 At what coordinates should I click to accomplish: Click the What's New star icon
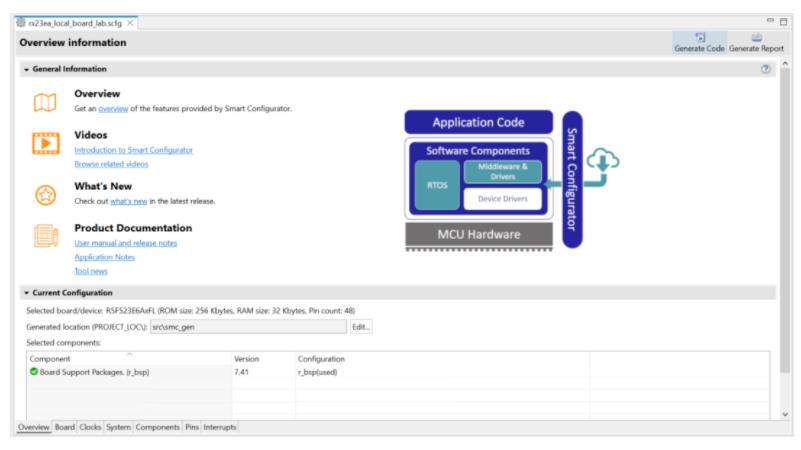tap(45, 195)
